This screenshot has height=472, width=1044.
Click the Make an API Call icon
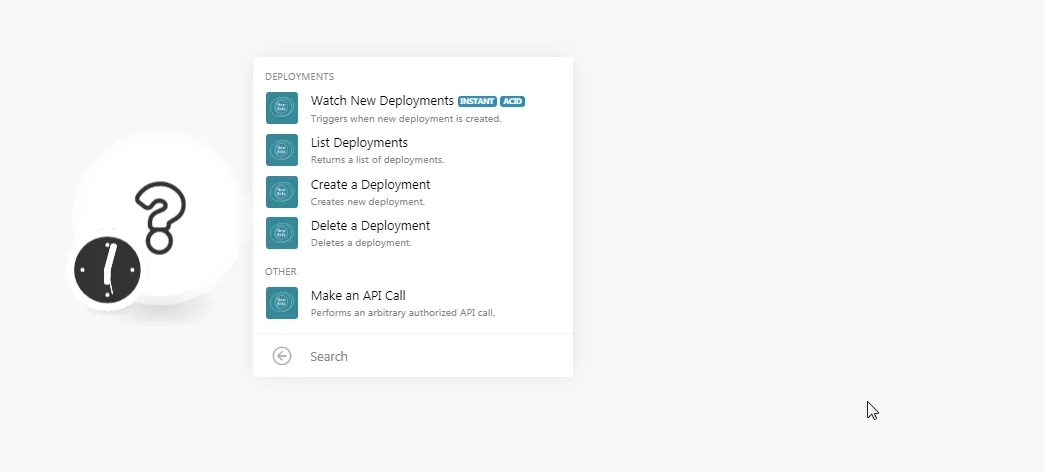coord(282,303)
